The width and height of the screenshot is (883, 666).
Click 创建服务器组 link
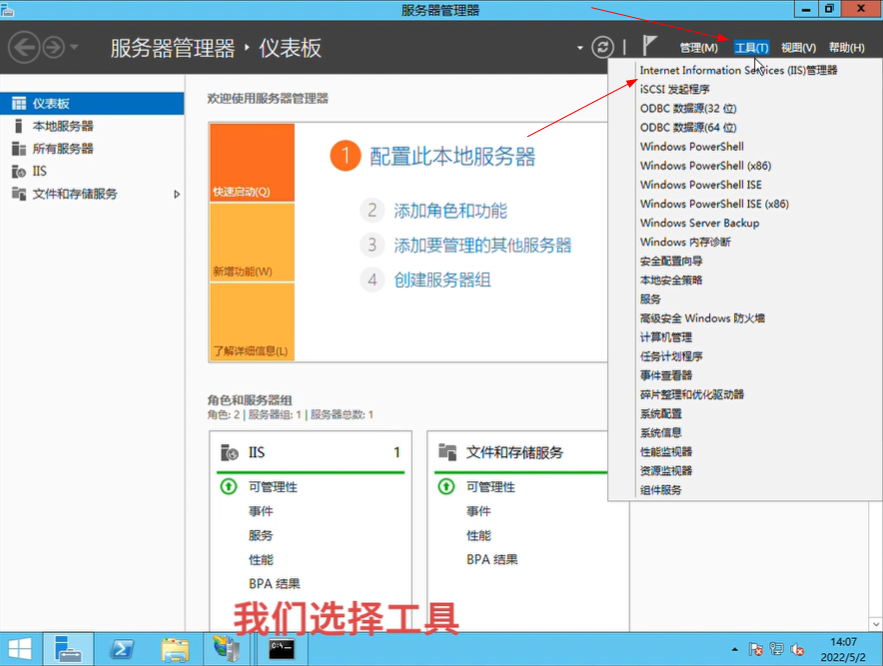442,280
